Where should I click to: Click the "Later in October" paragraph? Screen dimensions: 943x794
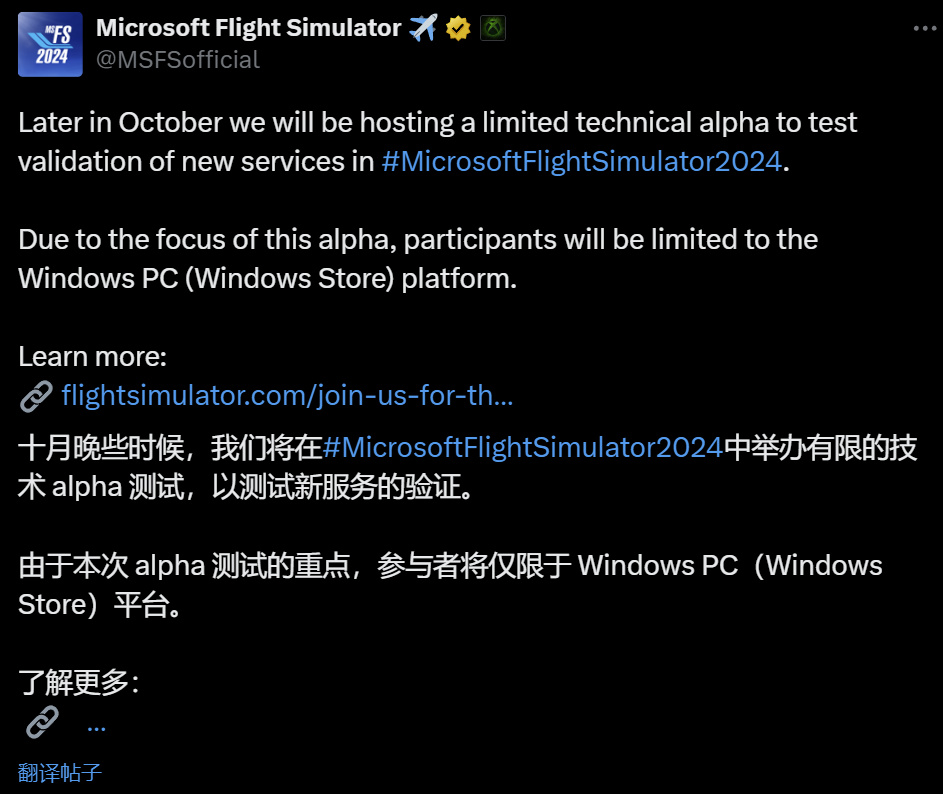tap(300, 124)
